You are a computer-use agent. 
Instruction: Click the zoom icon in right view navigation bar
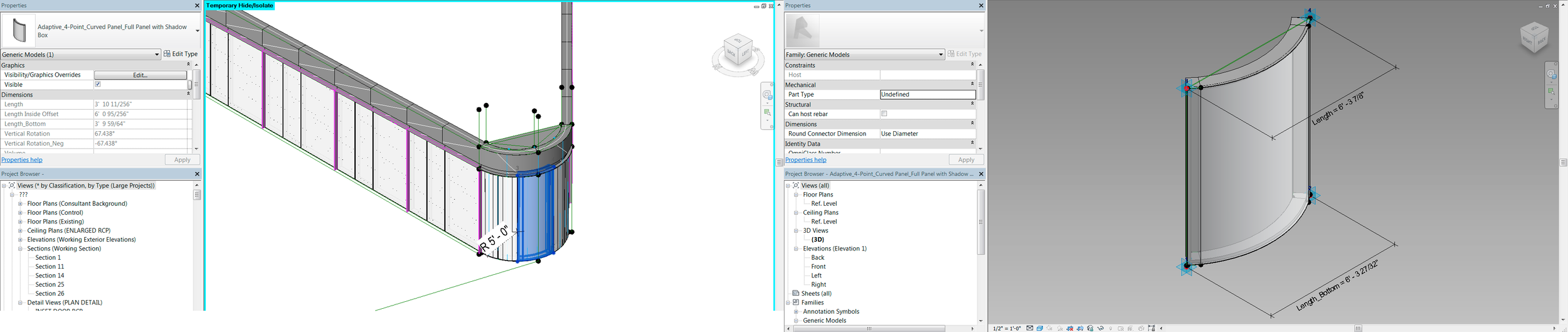click(x=1551, y=92)
